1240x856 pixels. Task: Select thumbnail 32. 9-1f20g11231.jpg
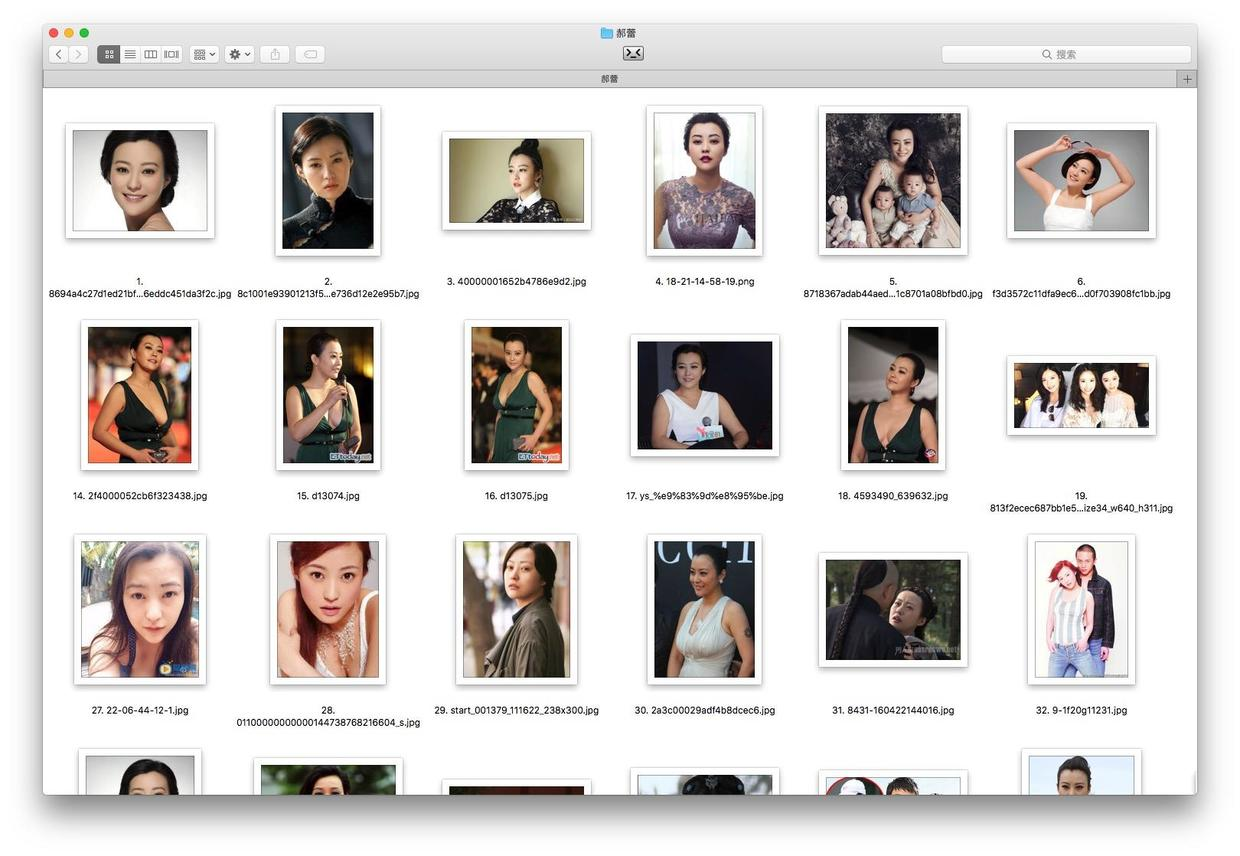coord(1081,609)
